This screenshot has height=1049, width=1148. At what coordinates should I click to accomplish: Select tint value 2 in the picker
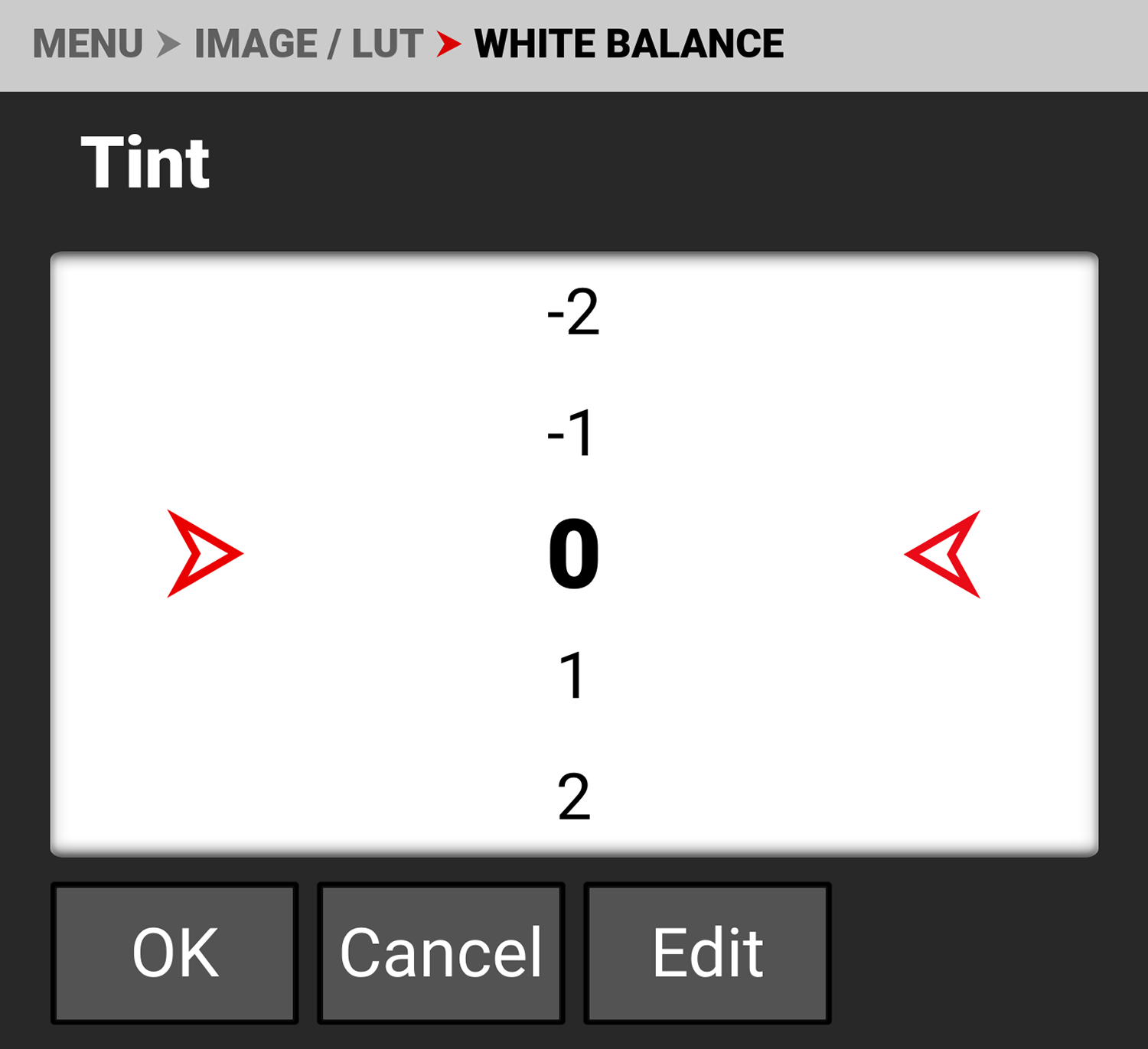click(x=574, y=796)
